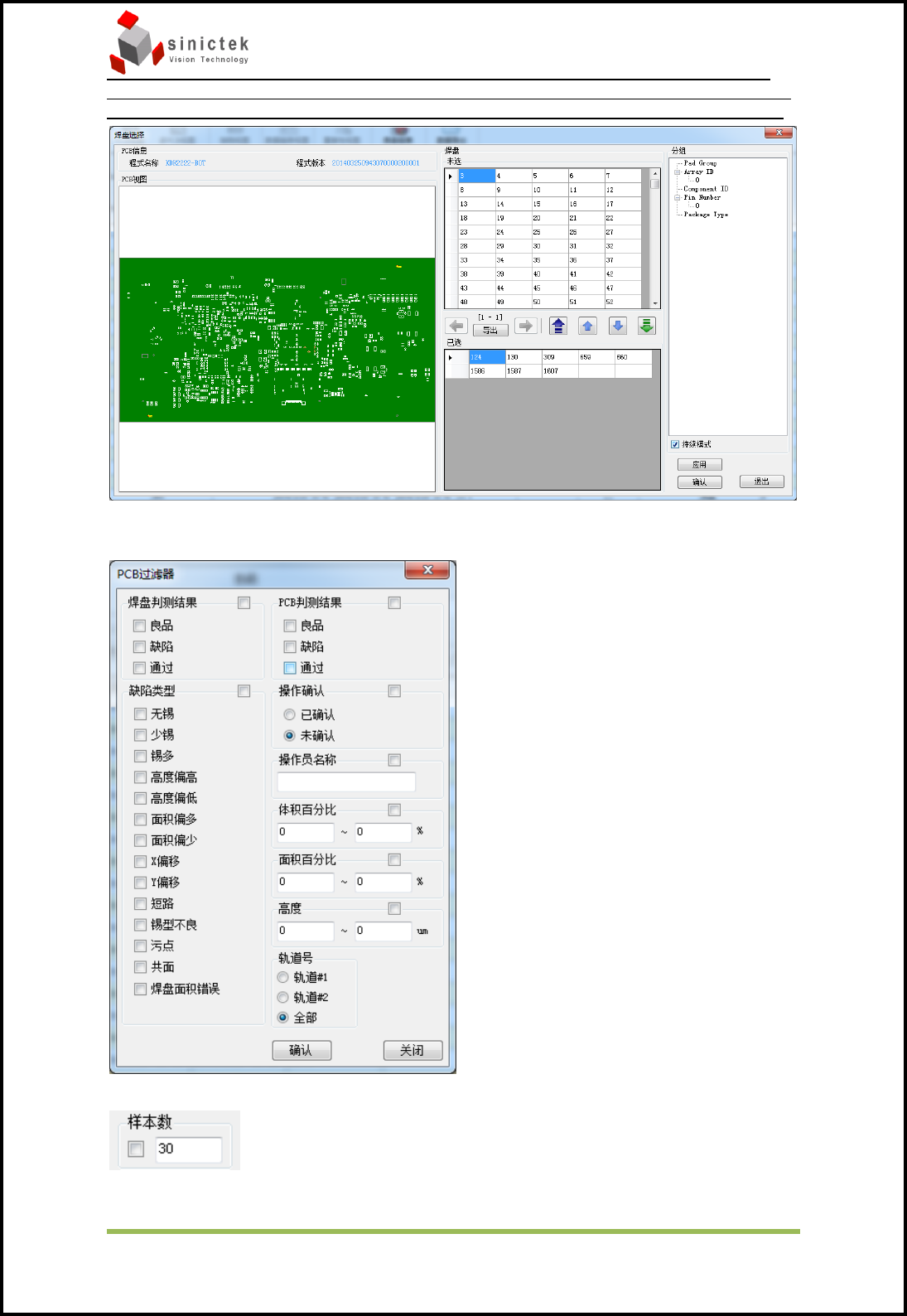The image size is (907, 1316).
Task: Check the 短路 defect type
Action: tap(140, 904)
